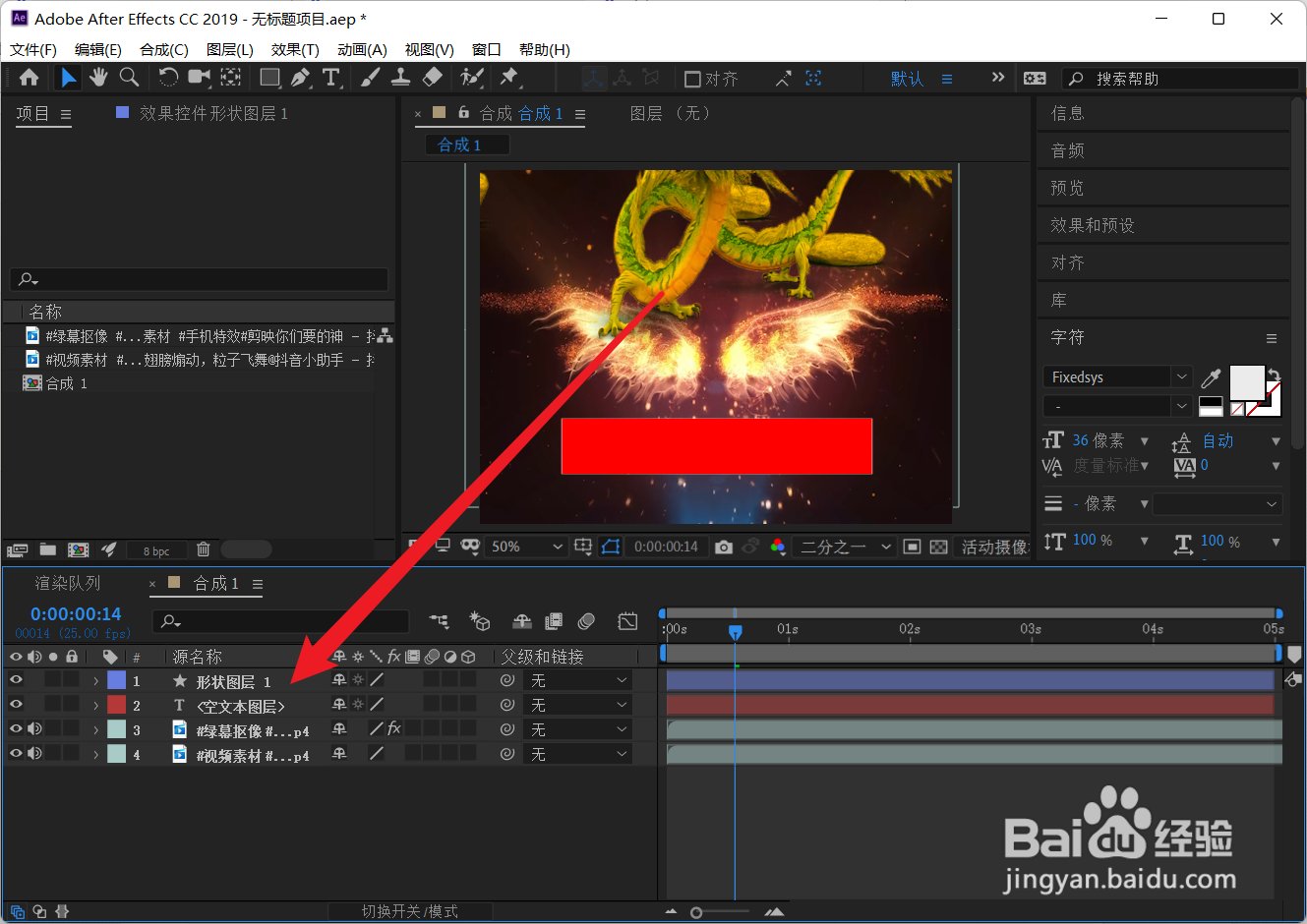Screen dimensions: 1307x924
Task: Click the snapshot camera icon in viewer
Action: click(x=724, y=547)
